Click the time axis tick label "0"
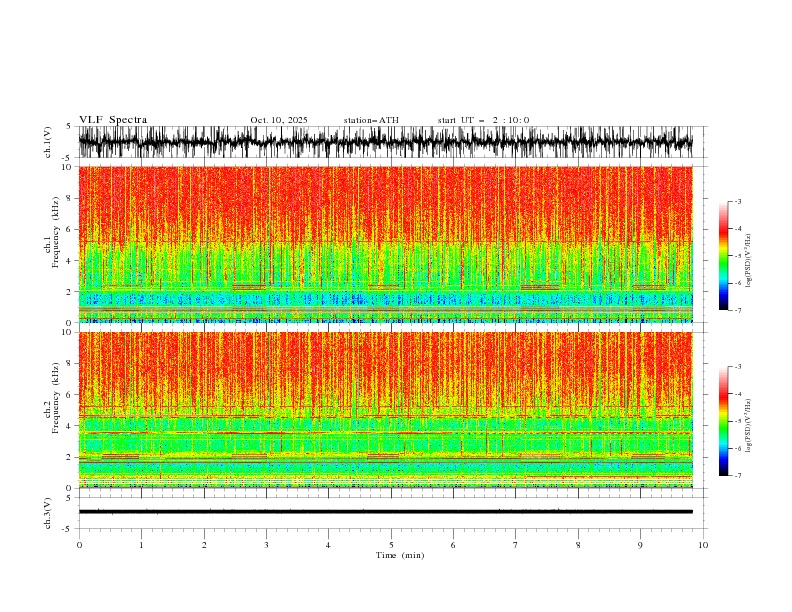The width and height of the screenshot is (792, 612). tap(79, 545)
